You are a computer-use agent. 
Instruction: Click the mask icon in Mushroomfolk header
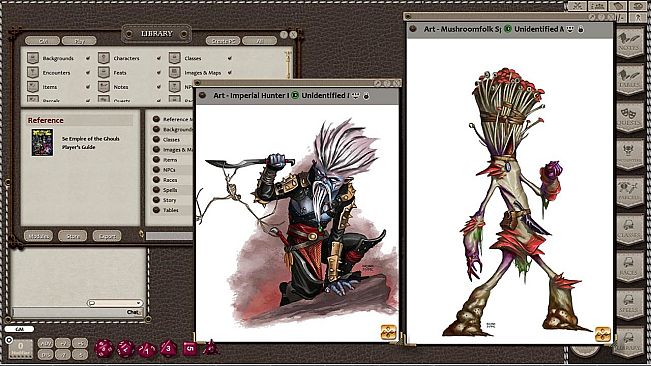[570, 29]
